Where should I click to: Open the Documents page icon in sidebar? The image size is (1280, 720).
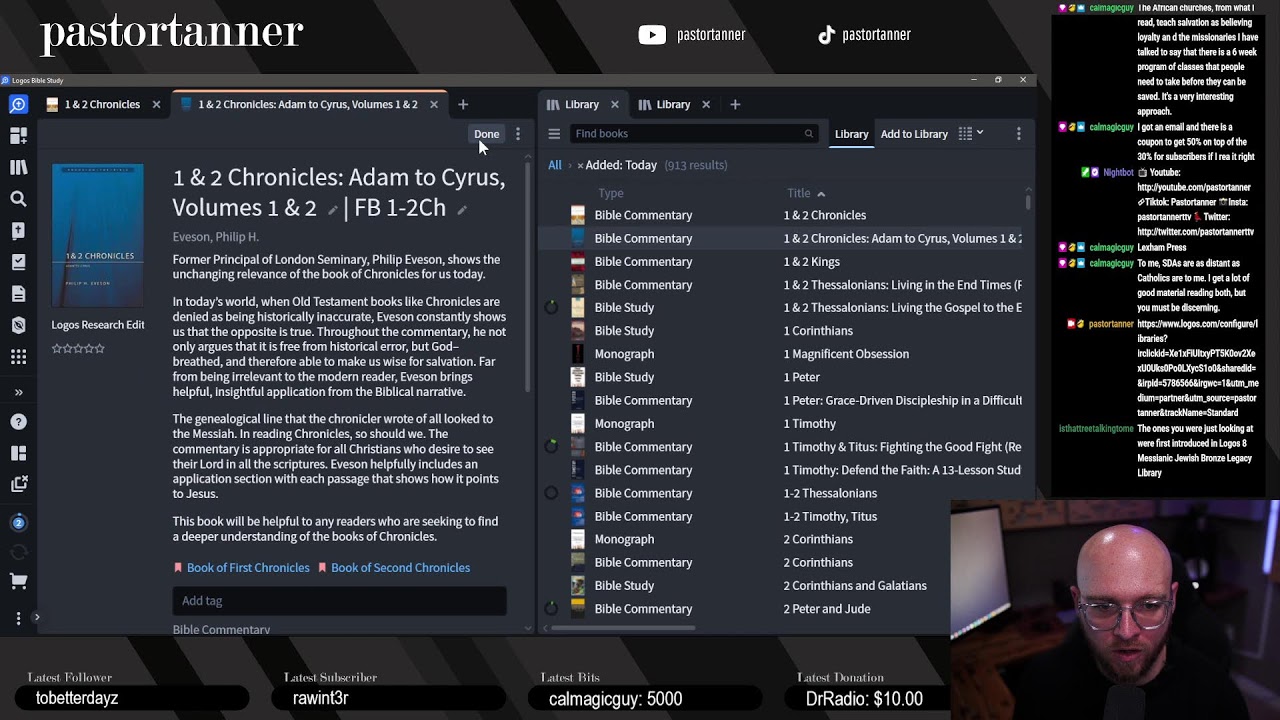click(18, 293)
